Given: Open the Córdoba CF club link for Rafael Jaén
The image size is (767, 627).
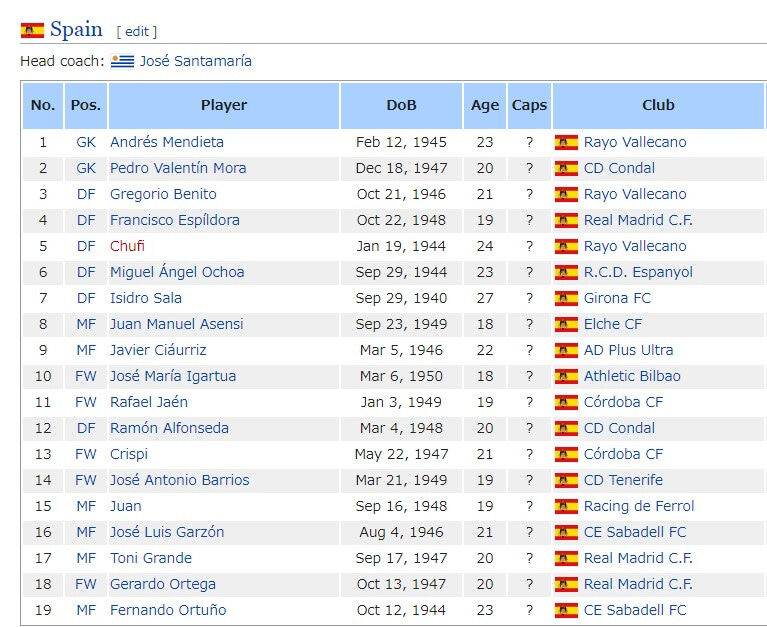Looking at the screenshot, I should (623, 402).
